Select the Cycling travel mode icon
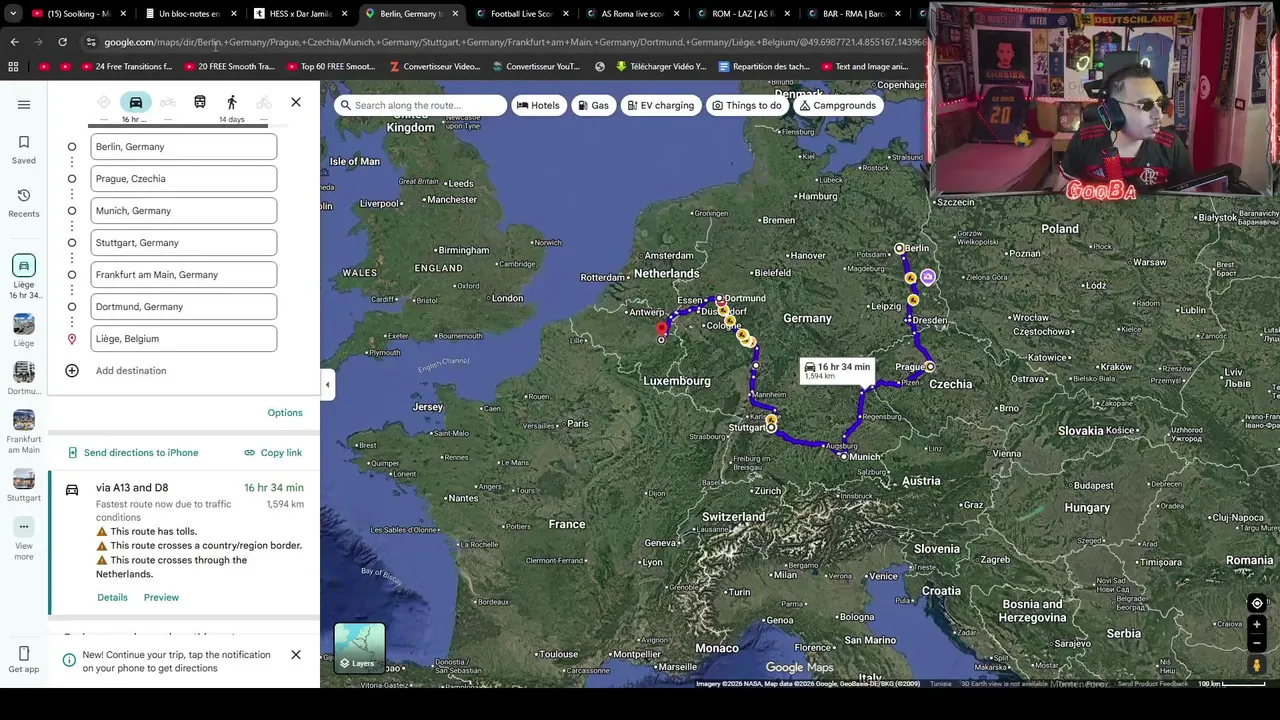The height and width of the screenshot is (720, 1280). 264,102
